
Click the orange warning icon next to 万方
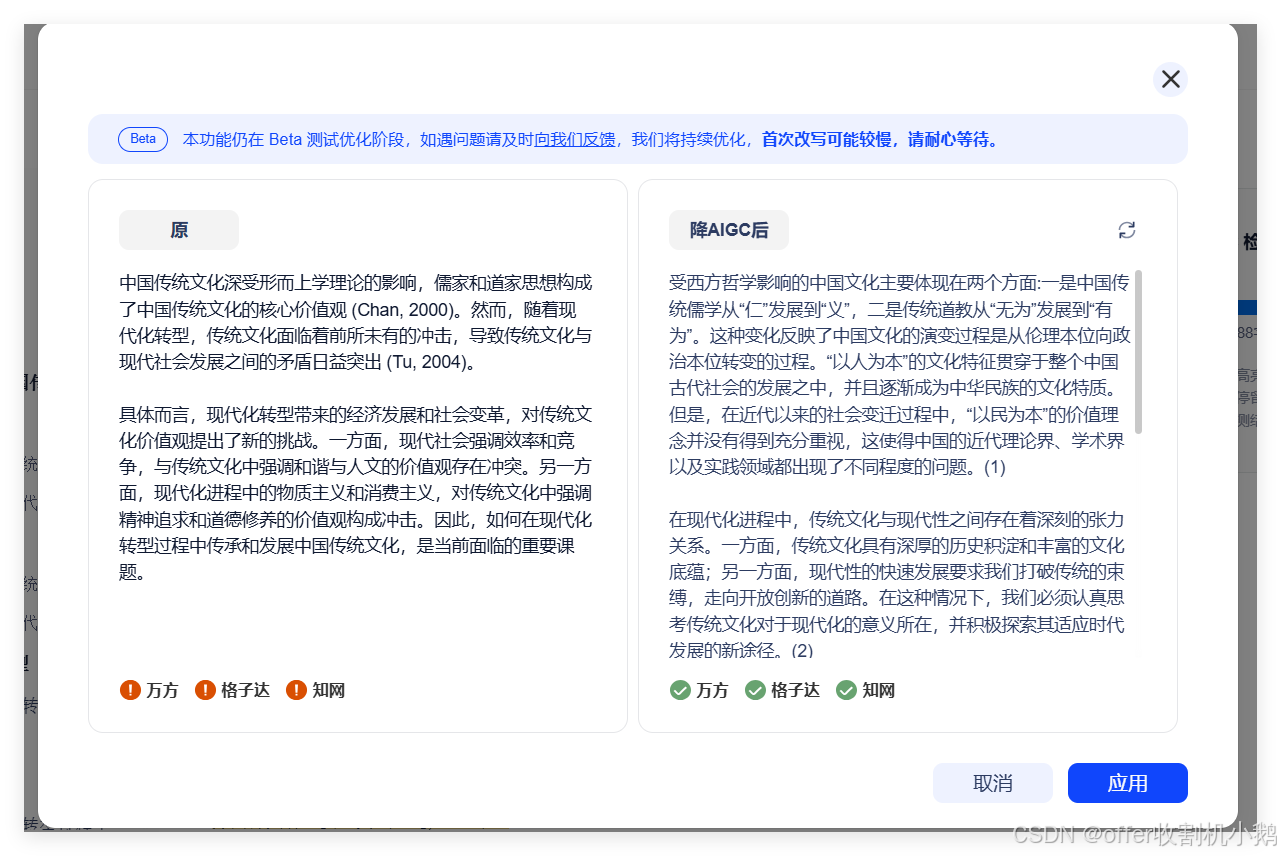[x=130, y=690]
